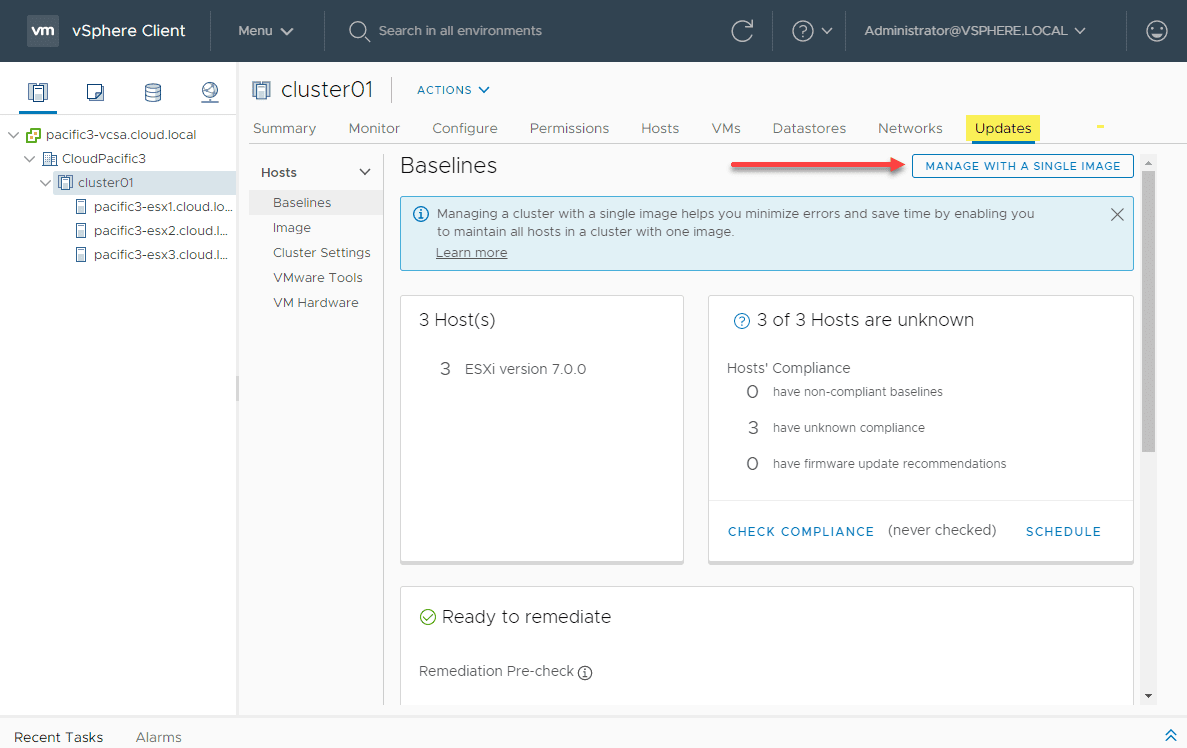Collapse cluster01 in the inventory tree
Viewport: 1187px width, 748px height.
point(45,182)
